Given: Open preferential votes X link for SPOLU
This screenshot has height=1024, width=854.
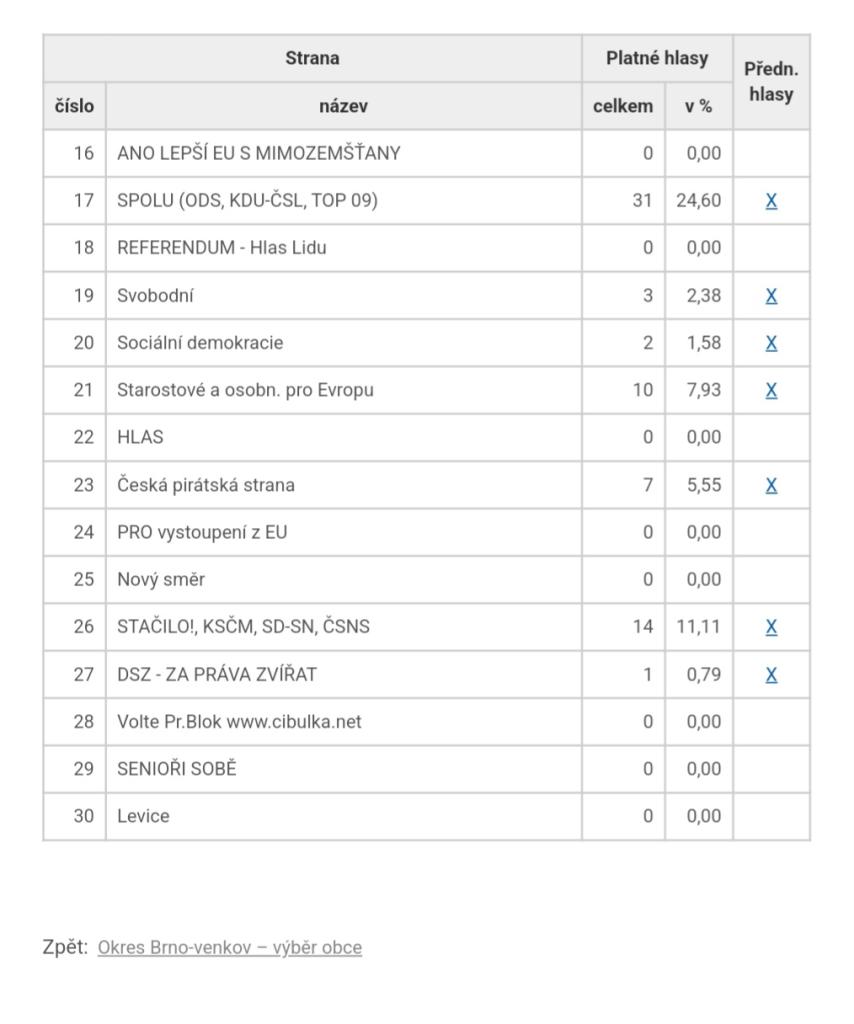Looking at the screenshot, I should click(x=771, y=201).
